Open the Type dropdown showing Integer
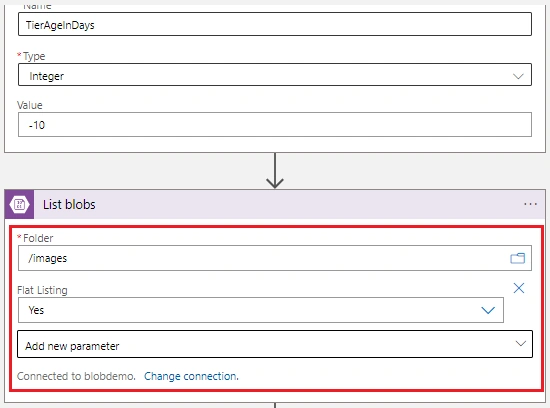Viewport: 550px width, 408px height. pos(275,75)
